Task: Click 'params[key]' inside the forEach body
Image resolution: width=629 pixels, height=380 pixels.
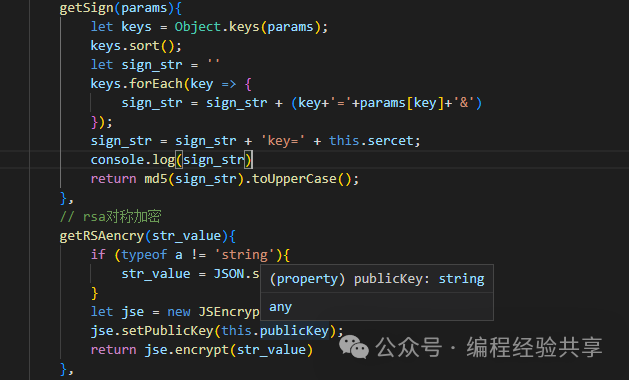Action: click(402, 103)
